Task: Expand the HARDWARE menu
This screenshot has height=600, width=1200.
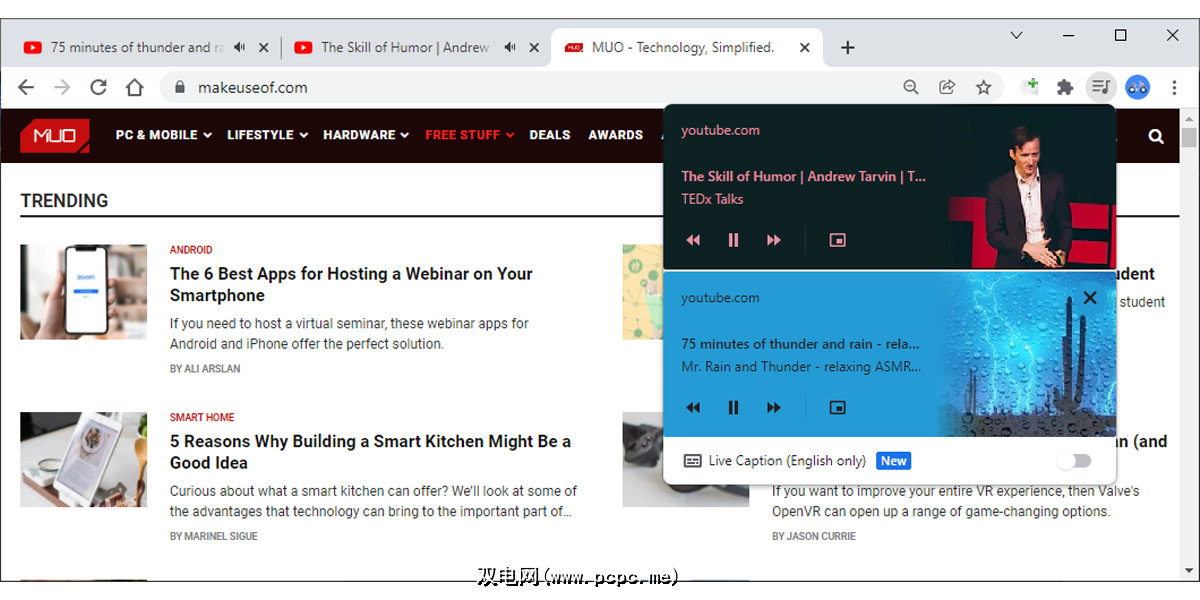Action: [366, 135]
